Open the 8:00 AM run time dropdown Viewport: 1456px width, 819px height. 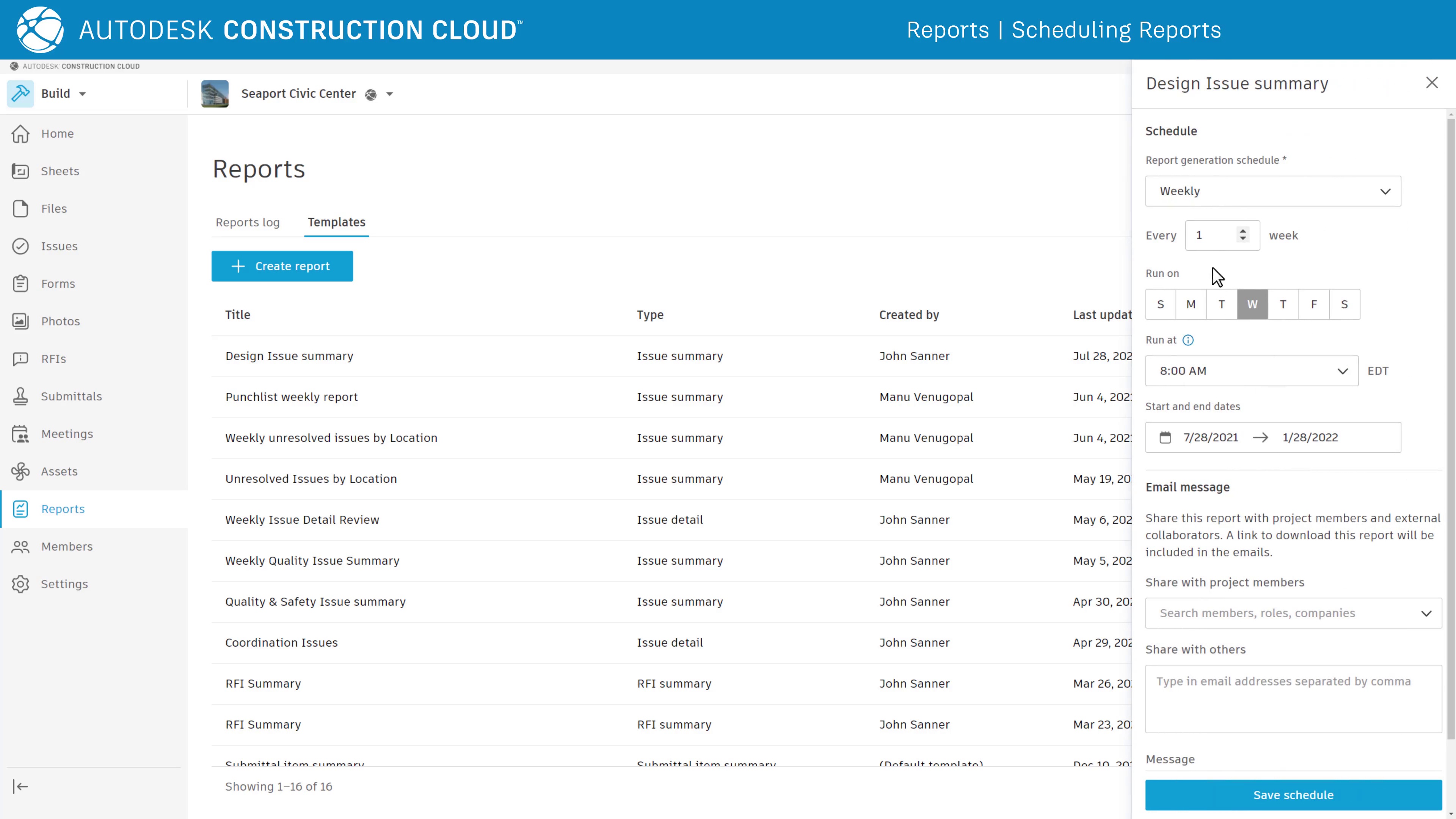coord(1251,371)
